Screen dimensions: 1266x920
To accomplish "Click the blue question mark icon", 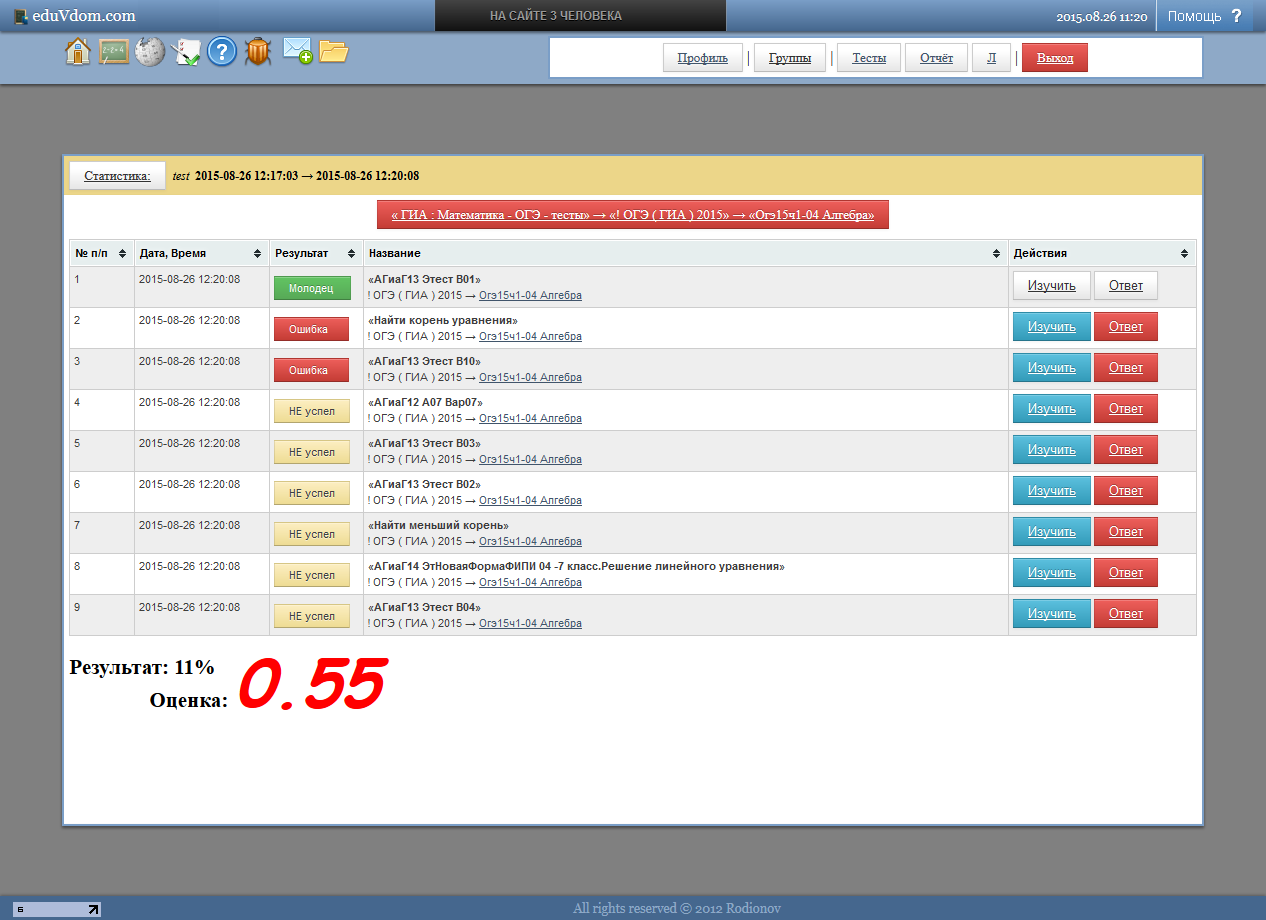I will (222, 52).
